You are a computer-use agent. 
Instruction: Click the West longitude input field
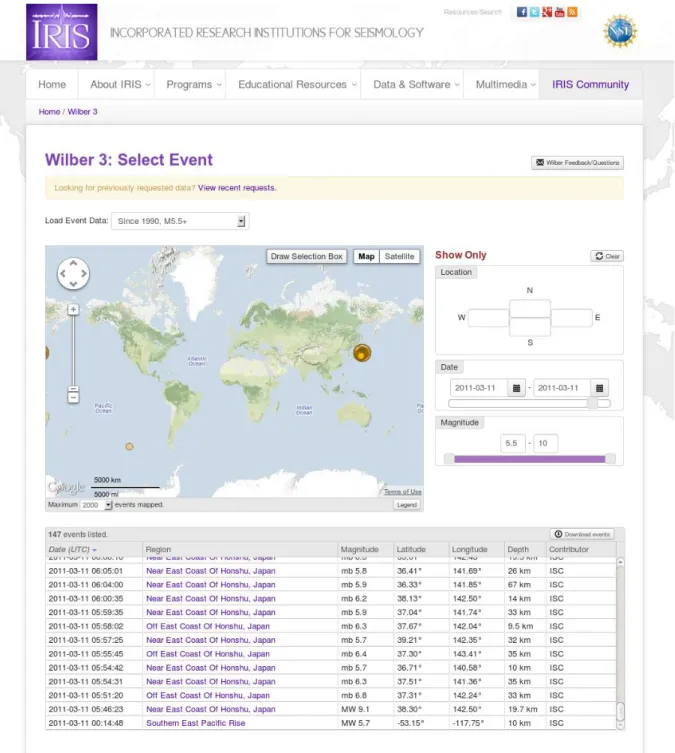tap(488, 318)
